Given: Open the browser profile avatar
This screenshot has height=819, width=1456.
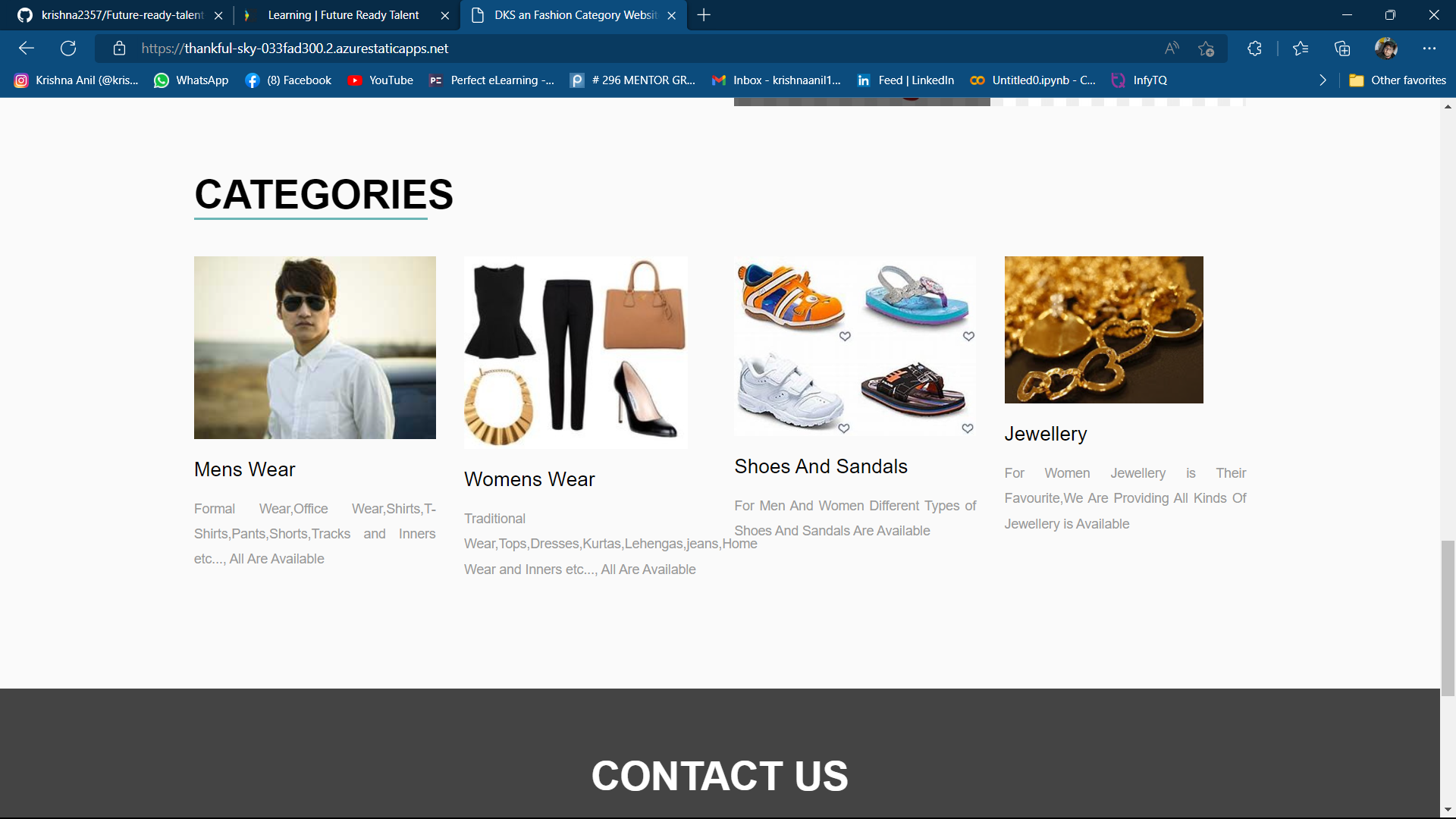Looking at the screenshot, I should click(1386, 49).
